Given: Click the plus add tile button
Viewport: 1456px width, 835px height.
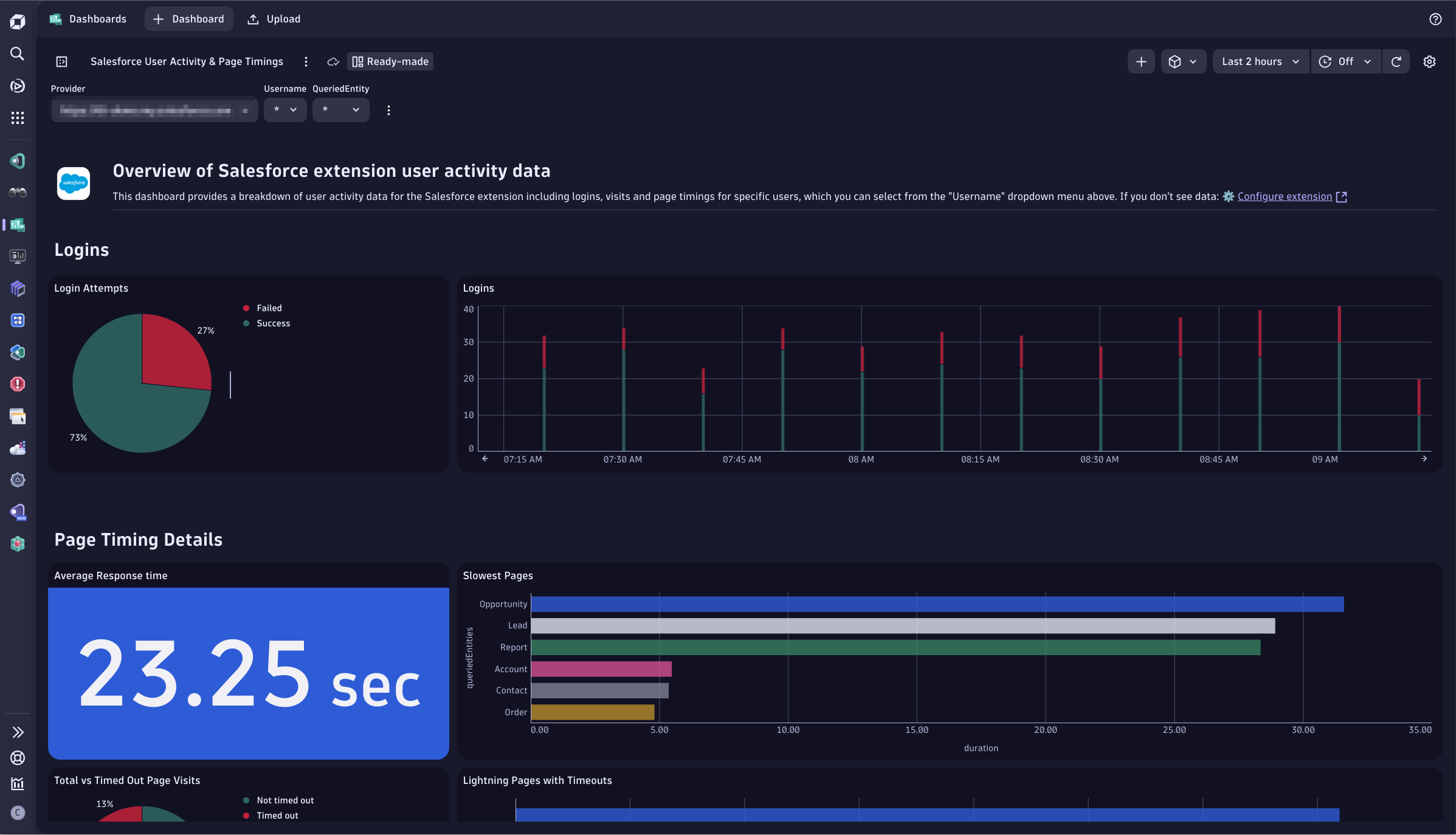Looking at the screenshot, I should click(x=1141, y=61).
